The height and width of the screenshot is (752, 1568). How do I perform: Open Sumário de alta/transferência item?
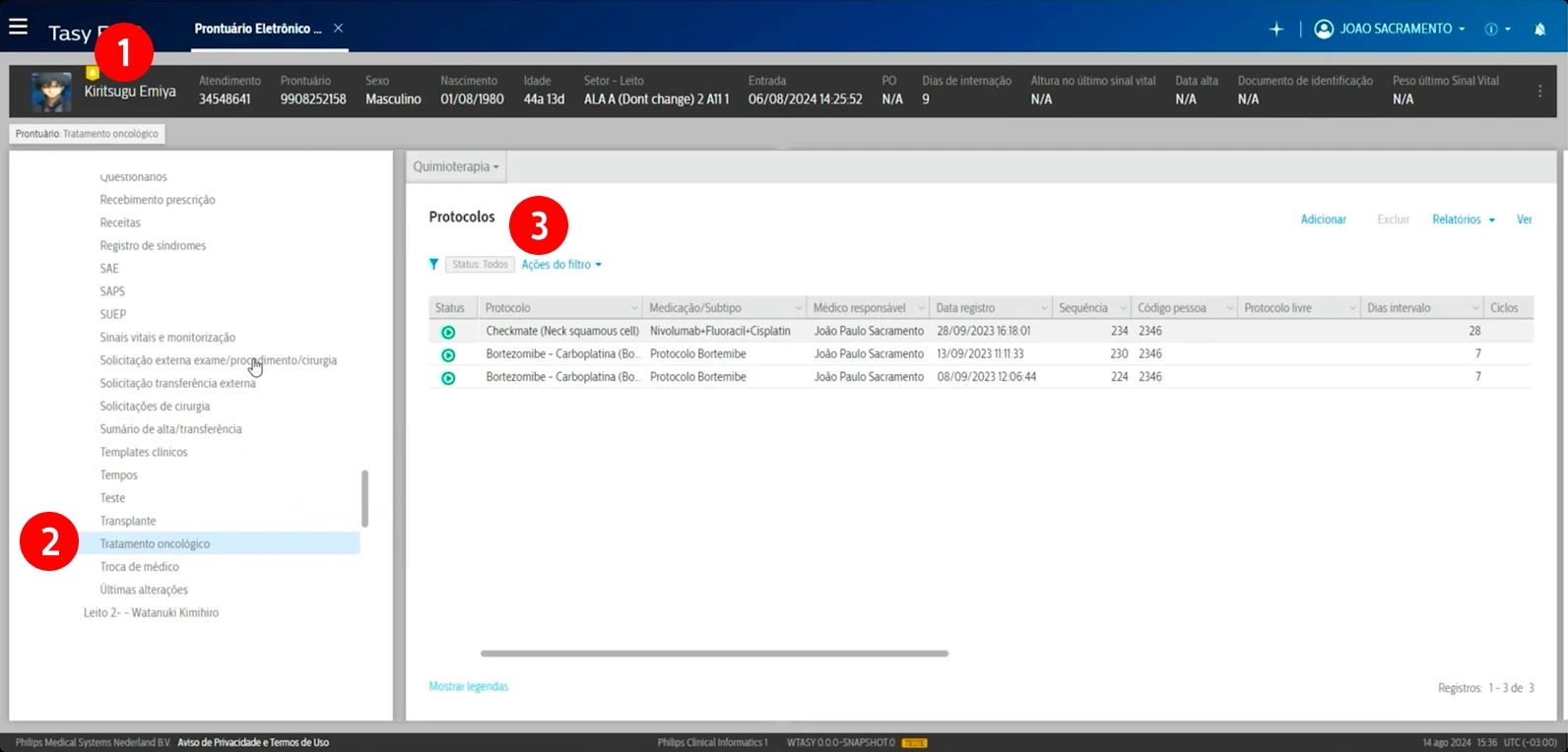(170, 429)
